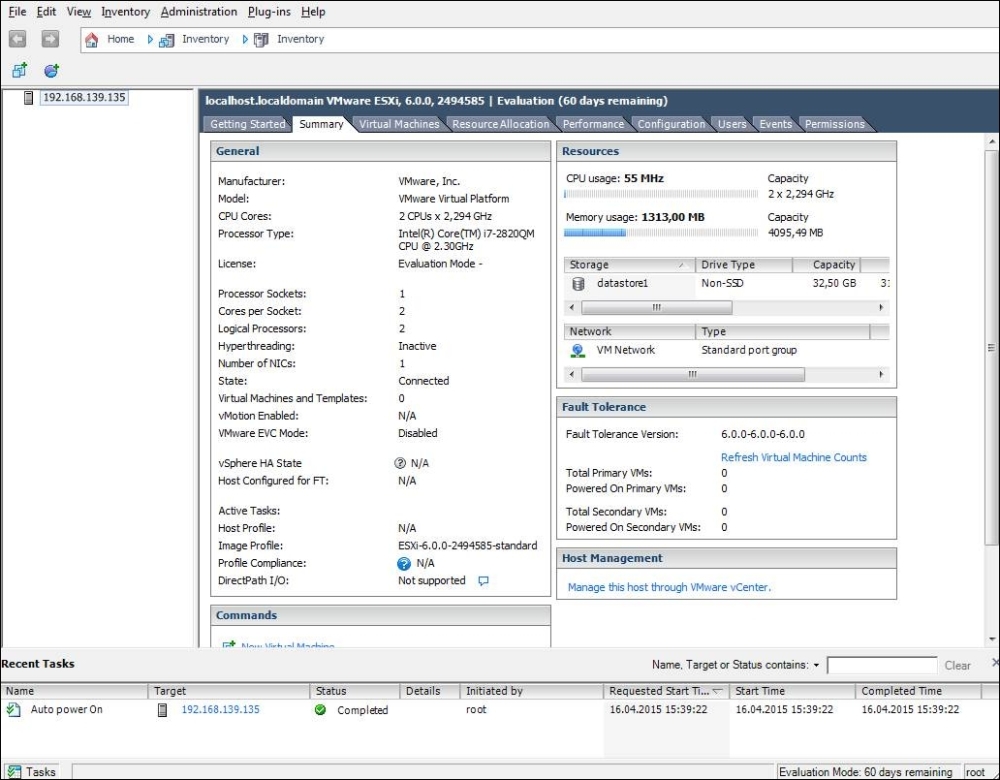The image size is (1000, 780).
Task: Click the Clear filter button
Action: pyautogui.click(x=957, y=665)
